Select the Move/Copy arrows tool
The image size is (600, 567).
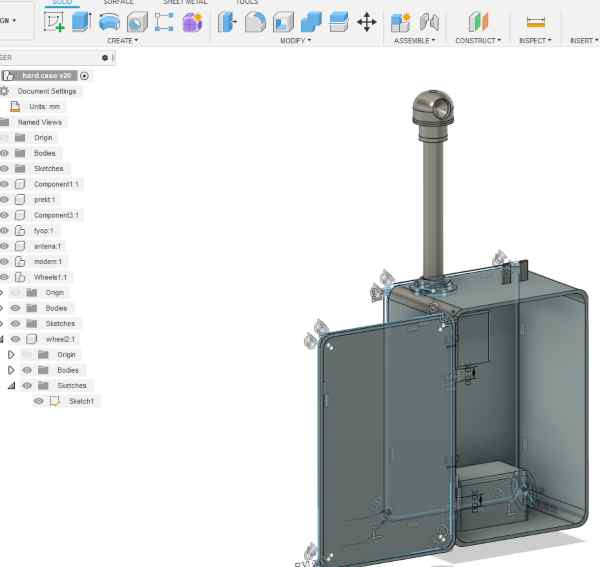pyautogui.click(x=367, y=22)
